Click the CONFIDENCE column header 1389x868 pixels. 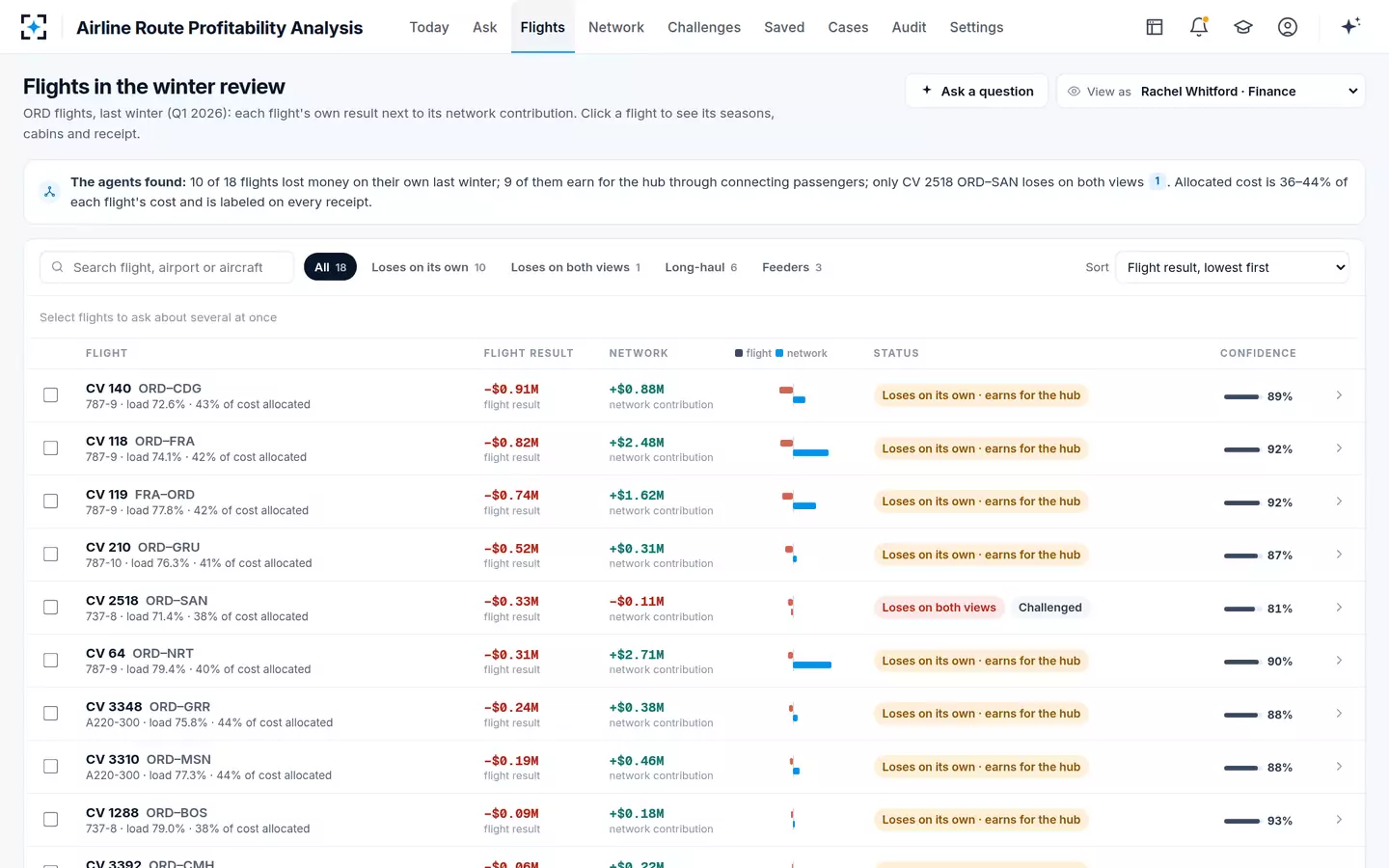[1258, 353]
